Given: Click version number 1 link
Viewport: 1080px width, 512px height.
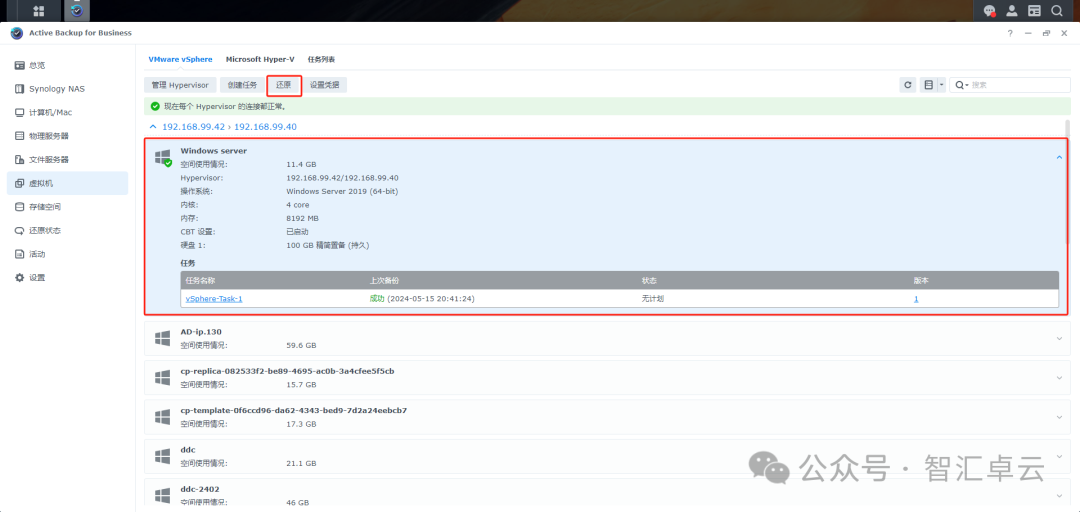Looking at the screenshot, I should [916, 299].
